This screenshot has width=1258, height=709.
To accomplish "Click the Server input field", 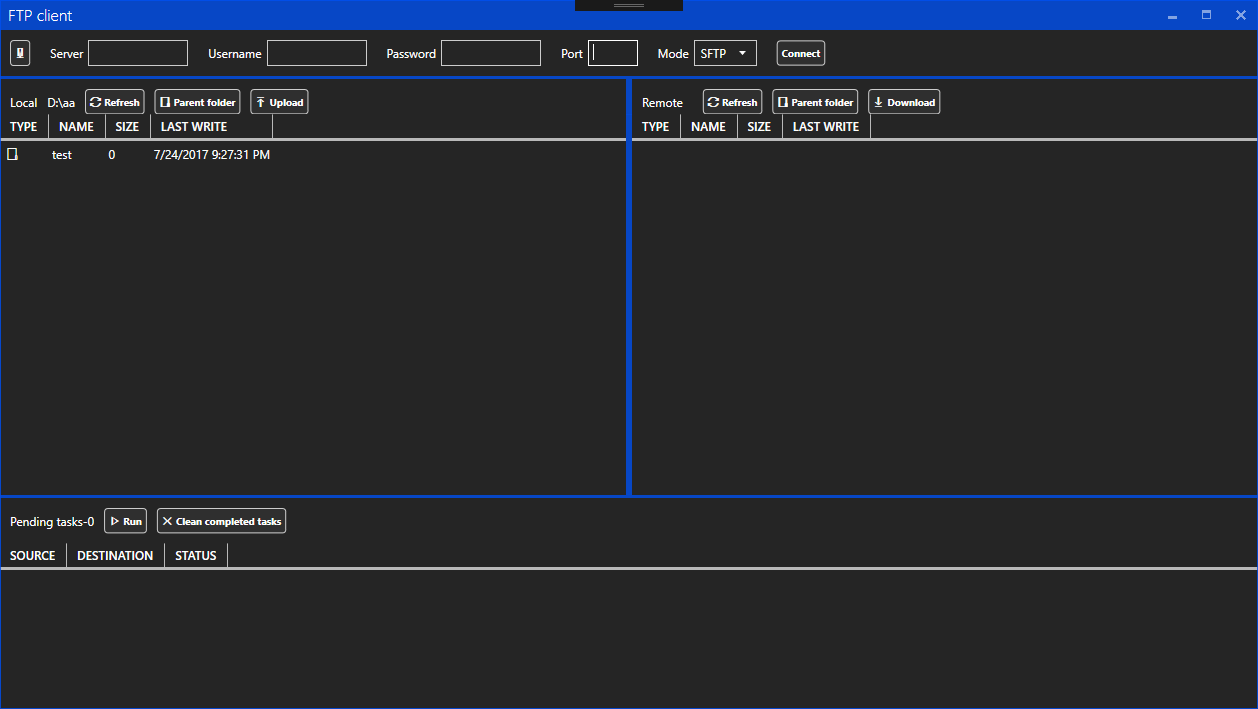I will tap(138, 53).
